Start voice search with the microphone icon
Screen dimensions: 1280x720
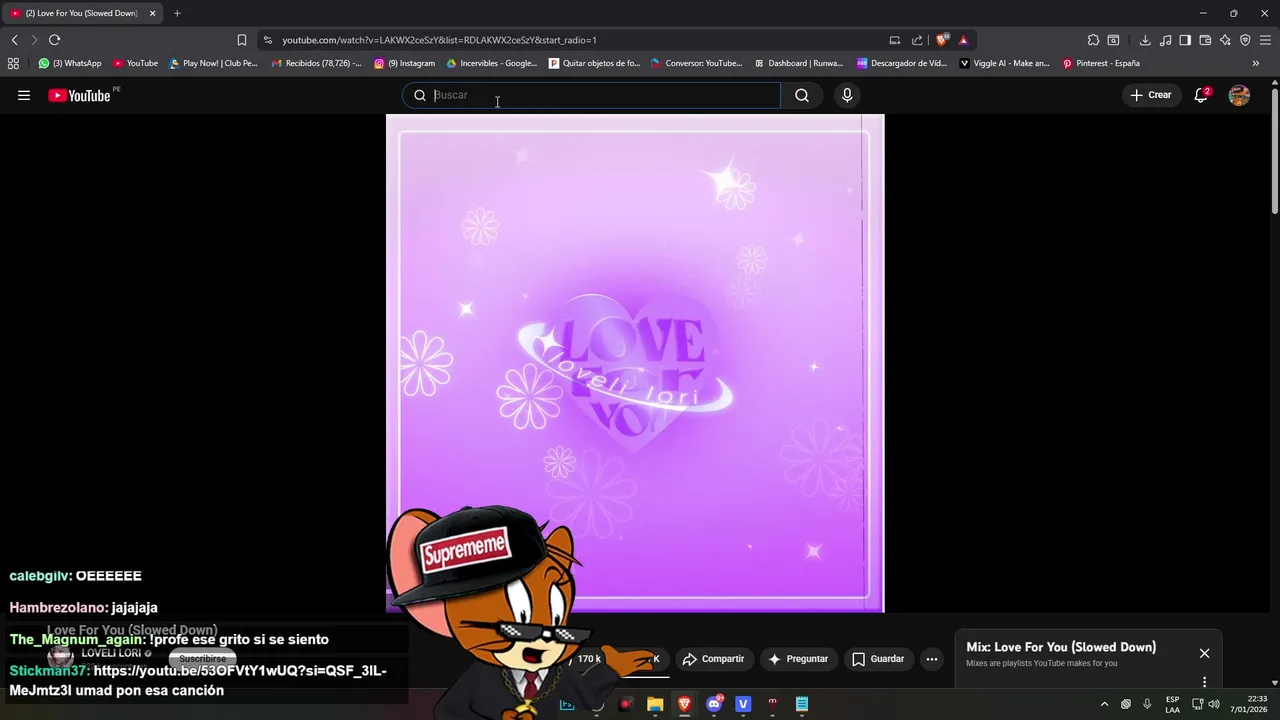(x=847, y=95)
